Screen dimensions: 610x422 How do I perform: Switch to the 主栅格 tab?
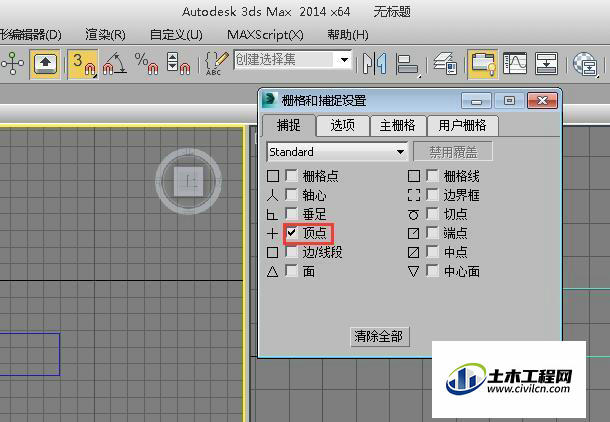[x=398, y=126]
